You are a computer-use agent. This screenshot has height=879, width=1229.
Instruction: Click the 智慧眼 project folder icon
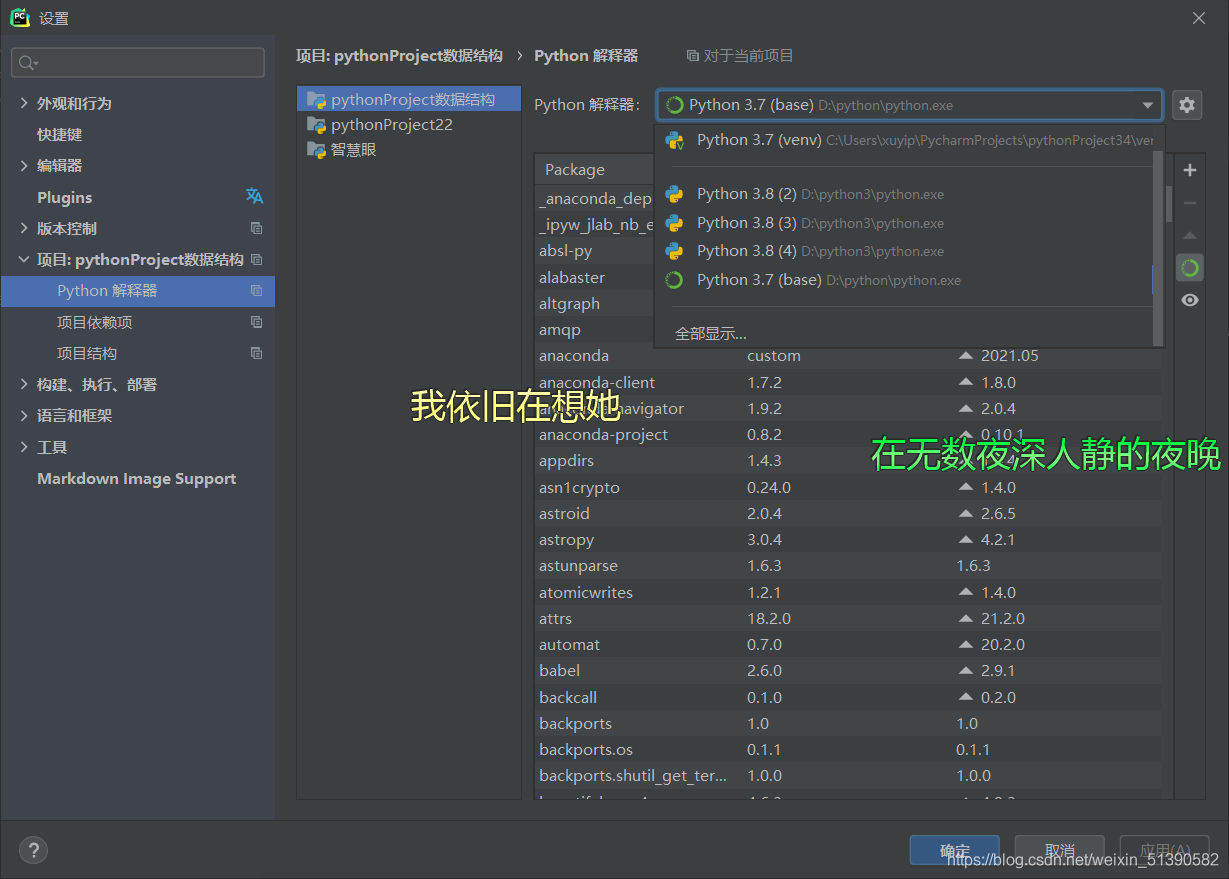coord(316,150)
